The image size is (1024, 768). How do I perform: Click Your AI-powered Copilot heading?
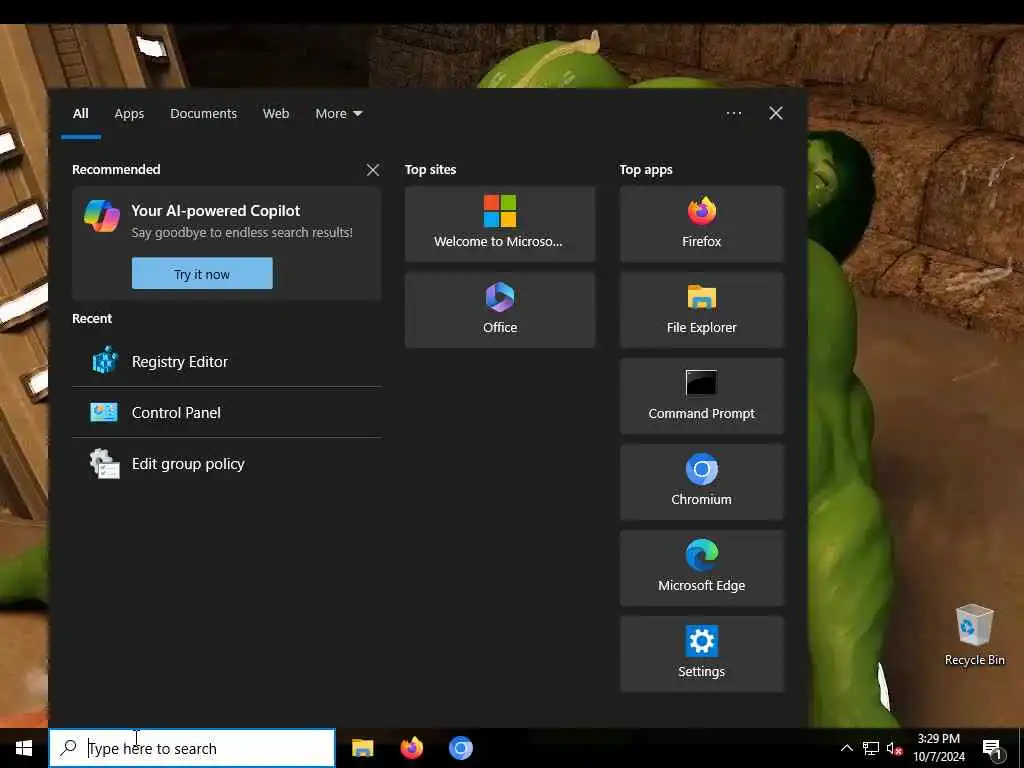point(216,210)
